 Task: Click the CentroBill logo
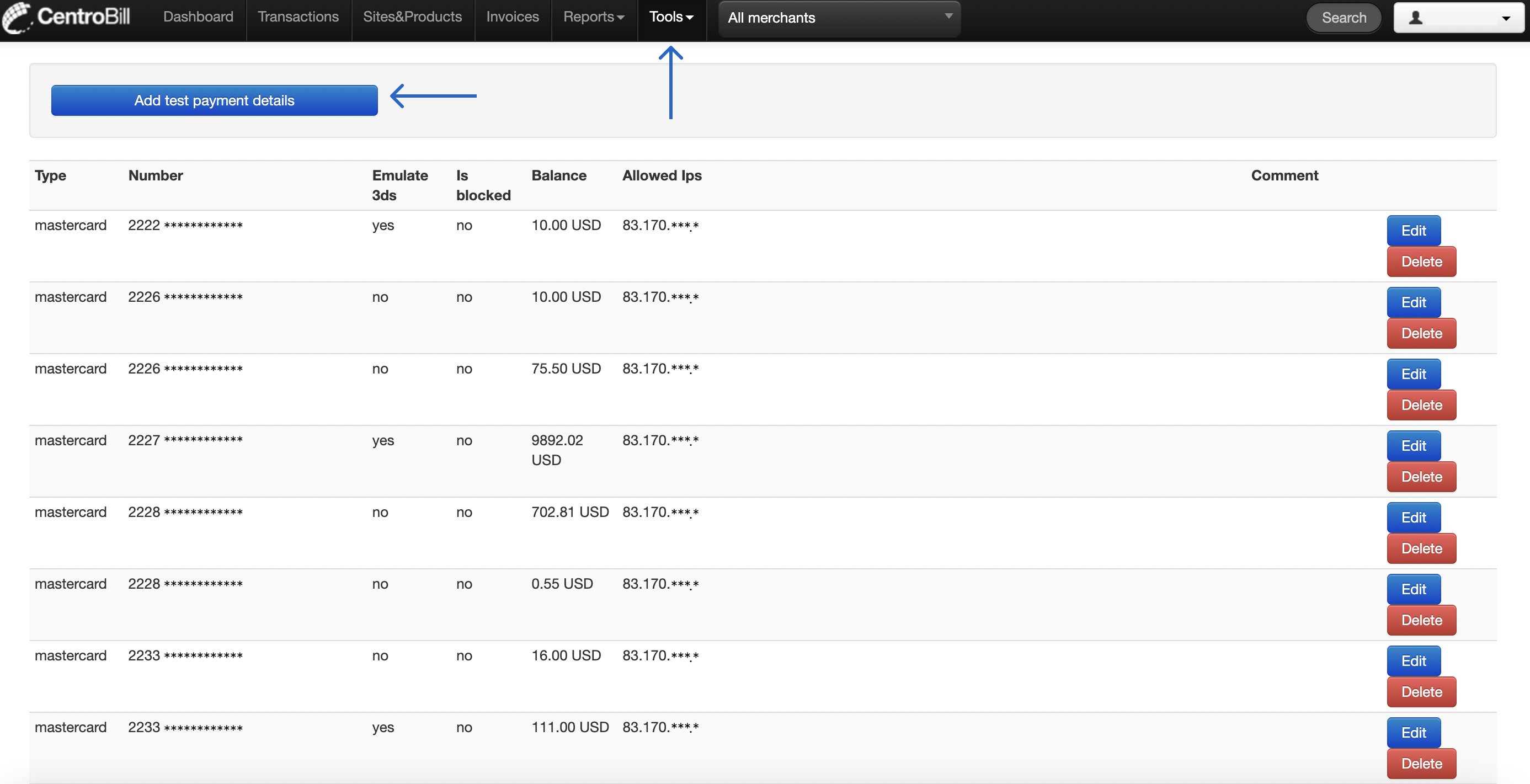67,17
